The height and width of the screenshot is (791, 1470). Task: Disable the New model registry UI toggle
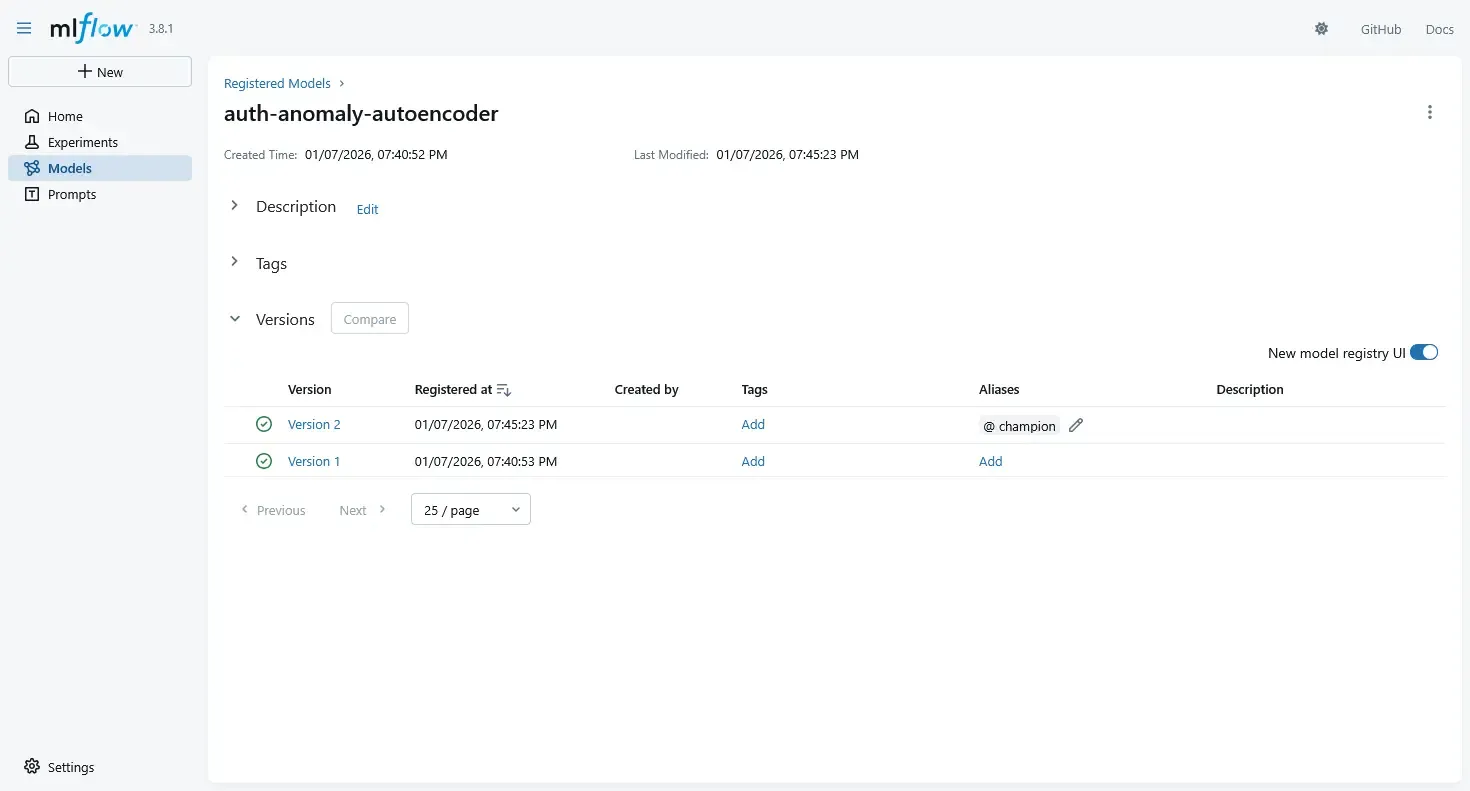point(1423,352)
